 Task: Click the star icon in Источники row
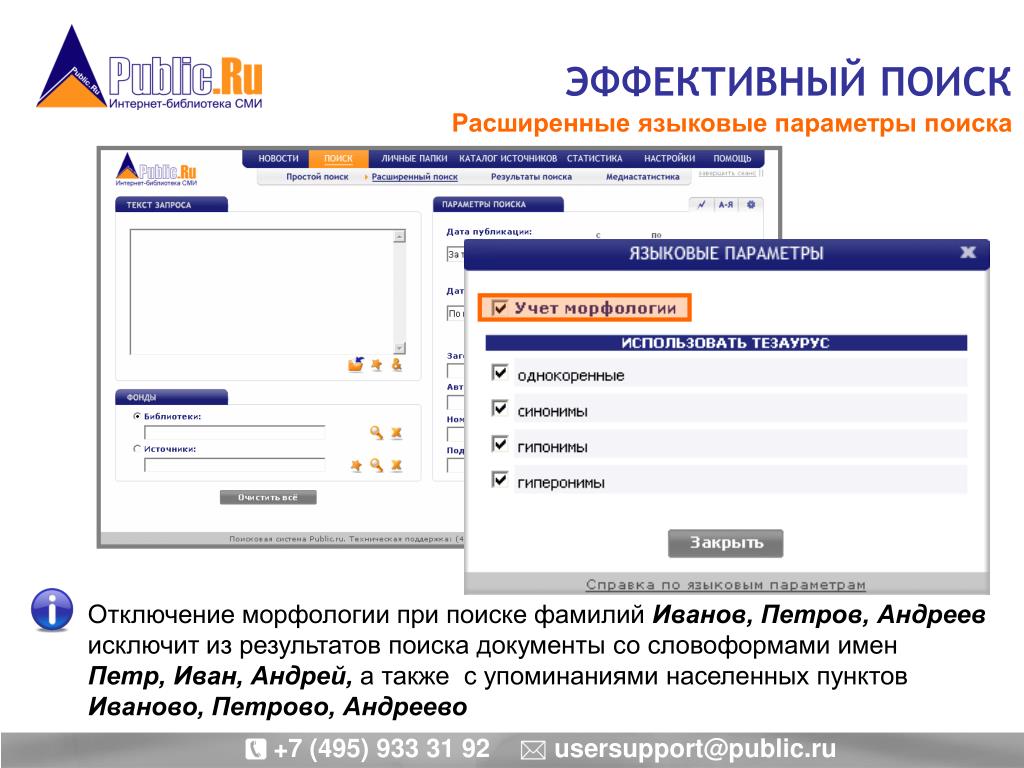(356, 465)
